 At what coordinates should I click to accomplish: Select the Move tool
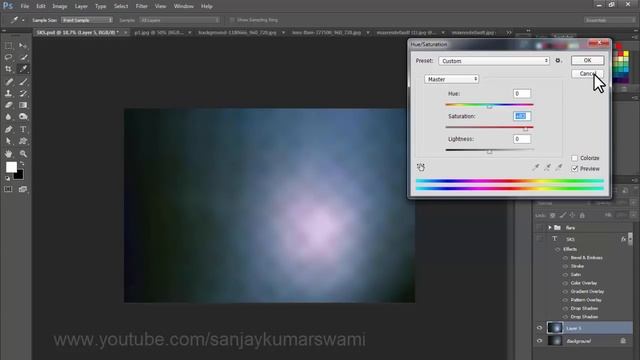23,45
